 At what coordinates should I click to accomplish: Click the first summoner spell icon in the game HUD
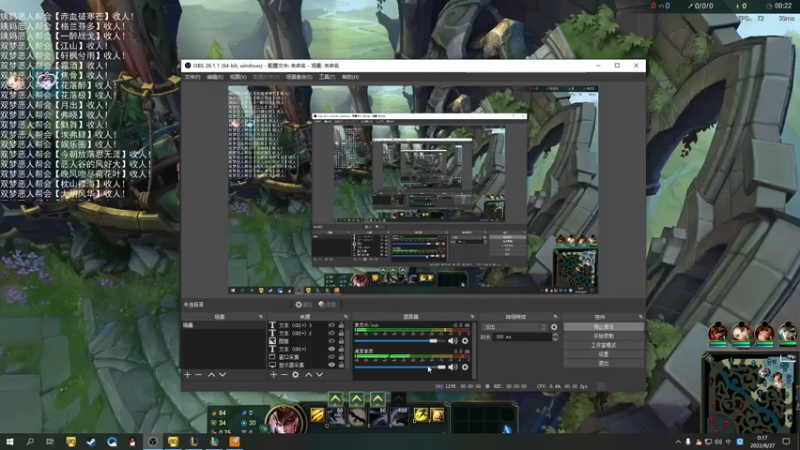tap(421, 415)
